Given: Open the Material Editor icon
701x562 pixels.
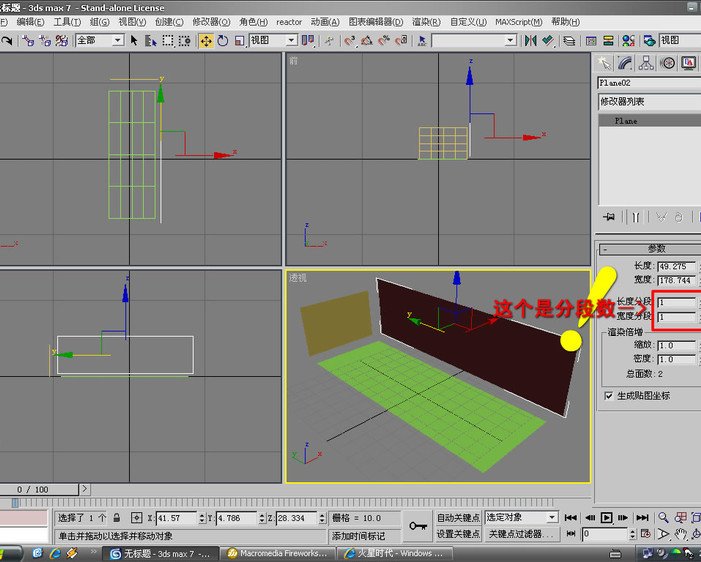Looking at the screenshot, I should (629, 41).
